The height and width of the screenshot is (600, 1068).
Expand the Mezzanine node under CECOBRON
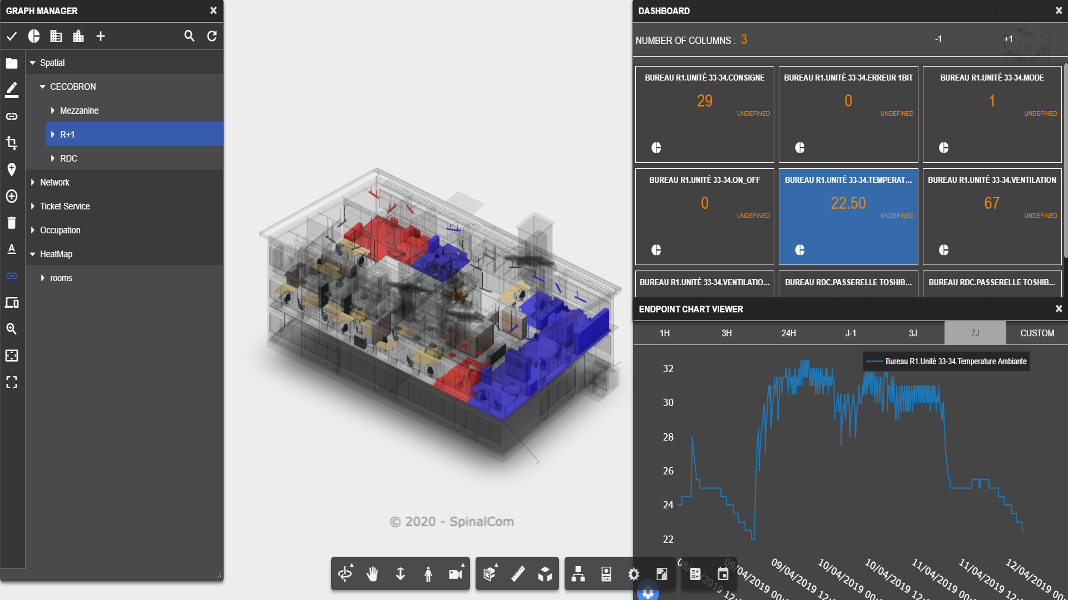click(54, 110)
